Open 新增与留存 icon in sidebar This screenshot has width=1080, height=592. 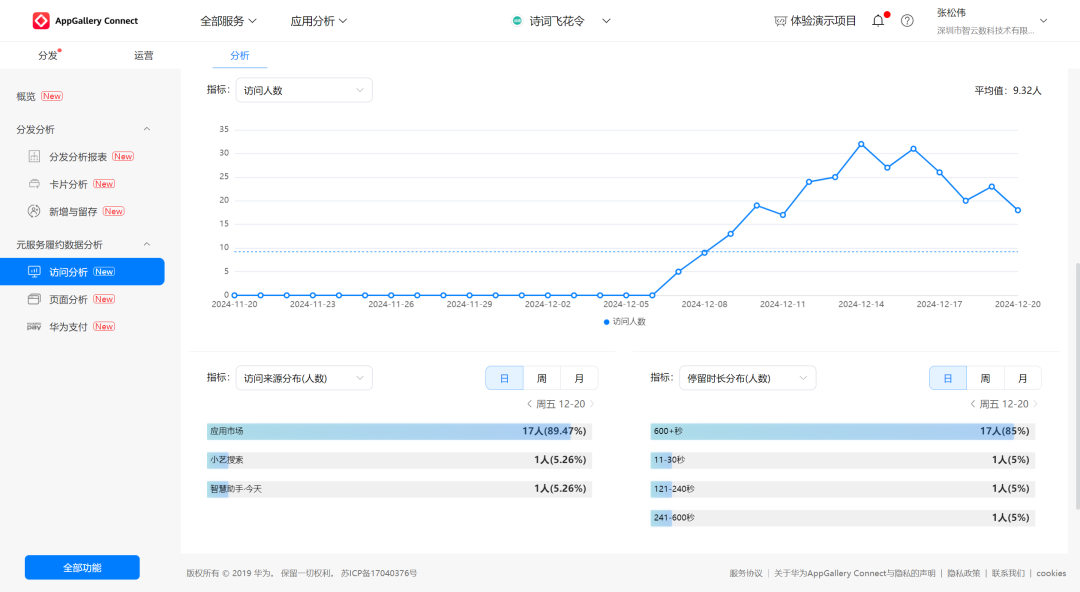(x=35, y=211)
